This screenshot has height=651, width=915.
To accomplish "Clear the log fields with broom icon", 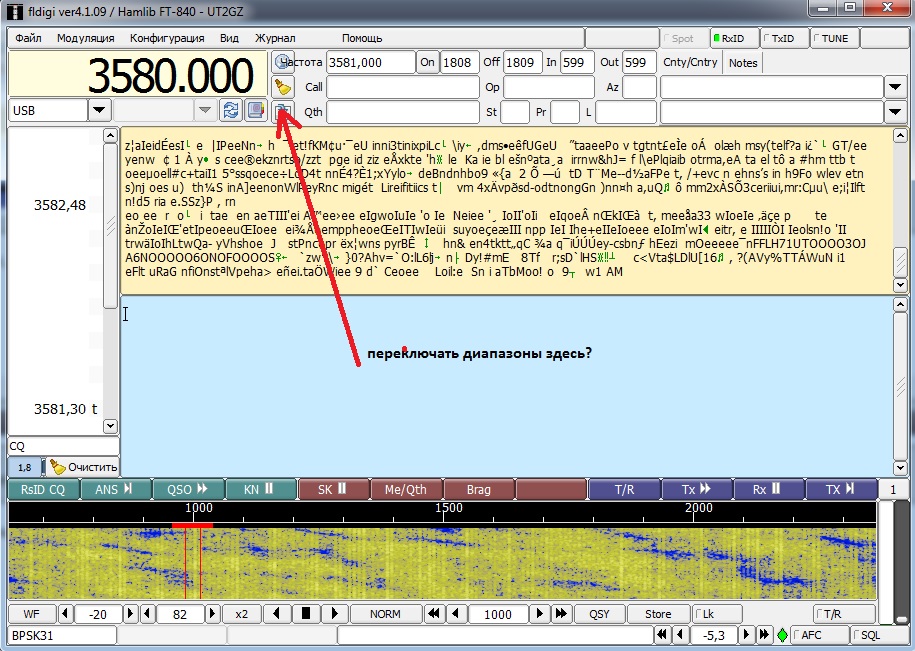I will coord(283,87).
